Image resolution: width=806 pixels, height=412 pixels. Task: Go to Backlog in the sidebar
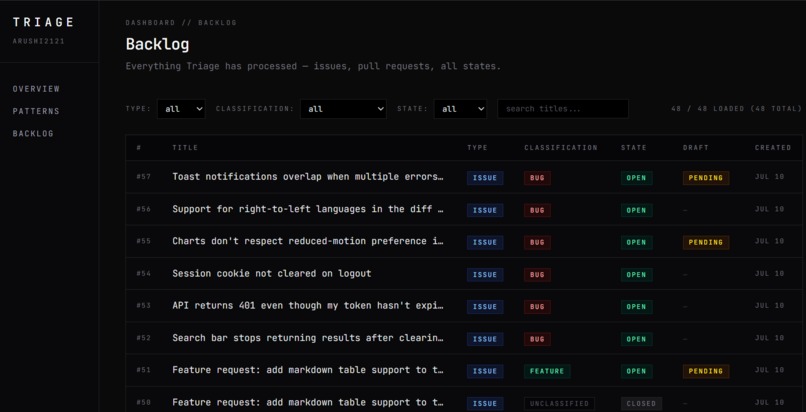pos(33,134)
